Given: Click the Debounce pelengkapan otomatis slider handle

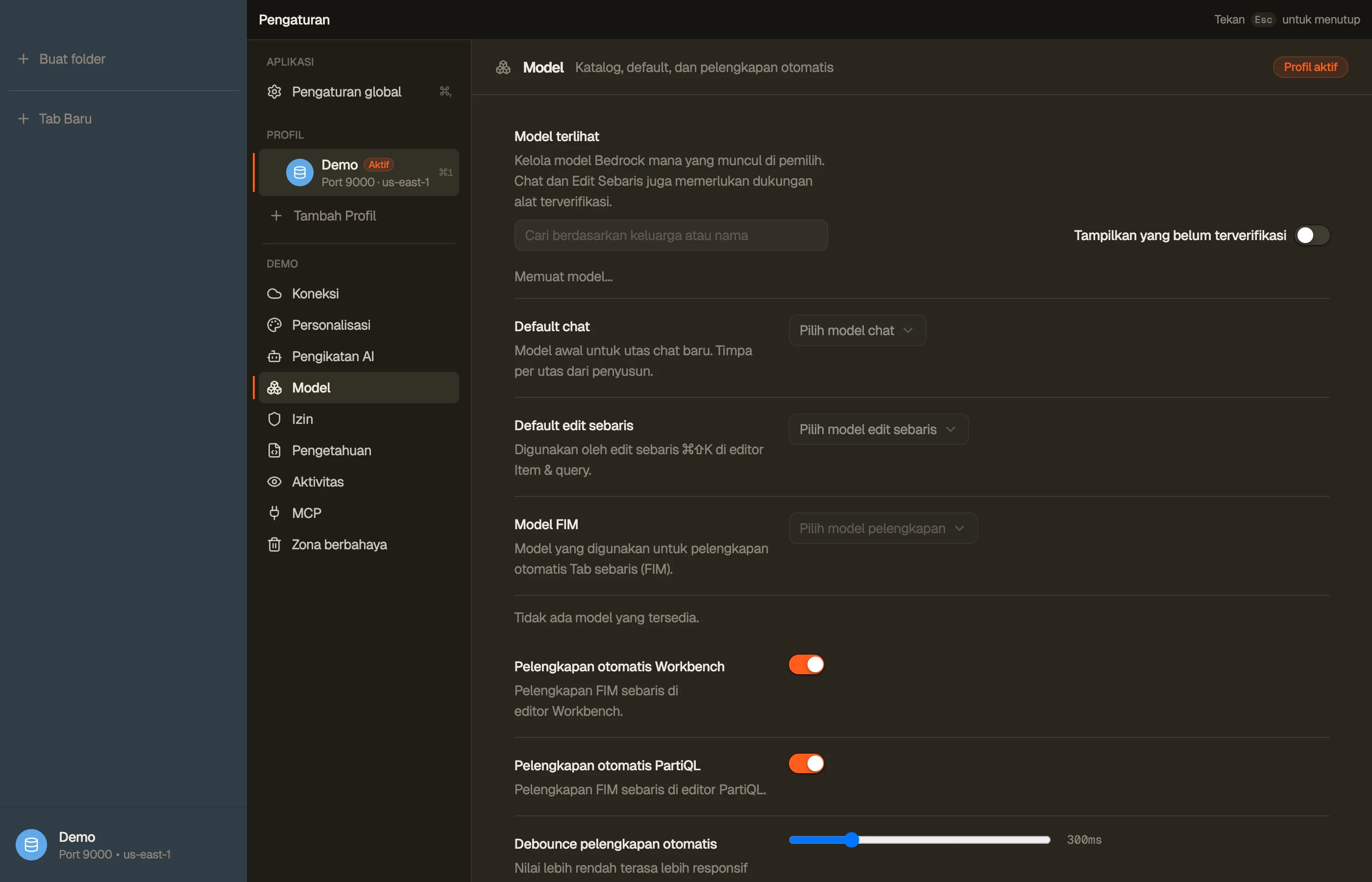Looking at the screenshot, I should 852,840.
